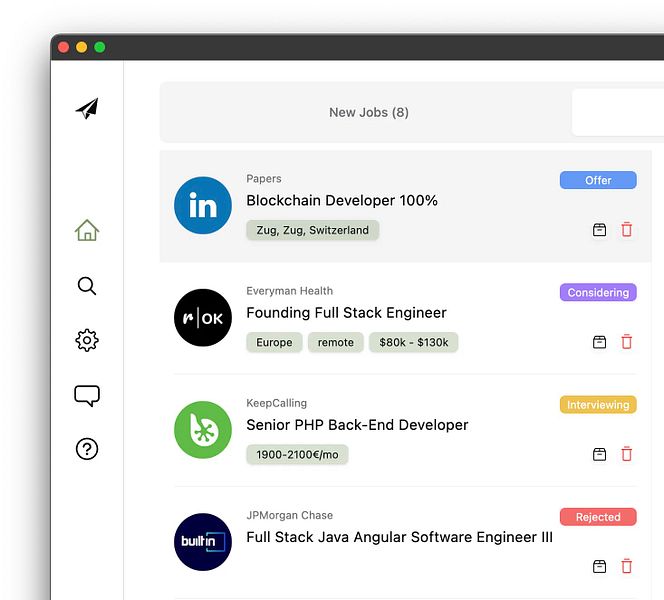Click the paper plane app logo
The width and height of the screenshot is (664, 600).
click(87, 109)
